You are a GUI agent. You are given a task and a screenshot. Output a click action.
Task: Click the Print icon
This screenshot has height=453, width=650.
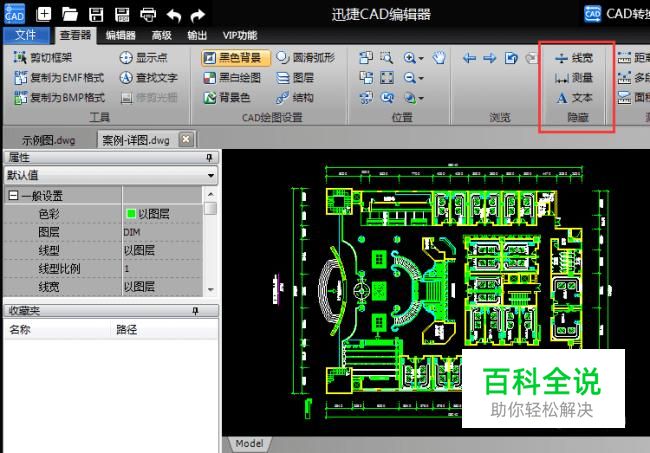click(148, 15)
